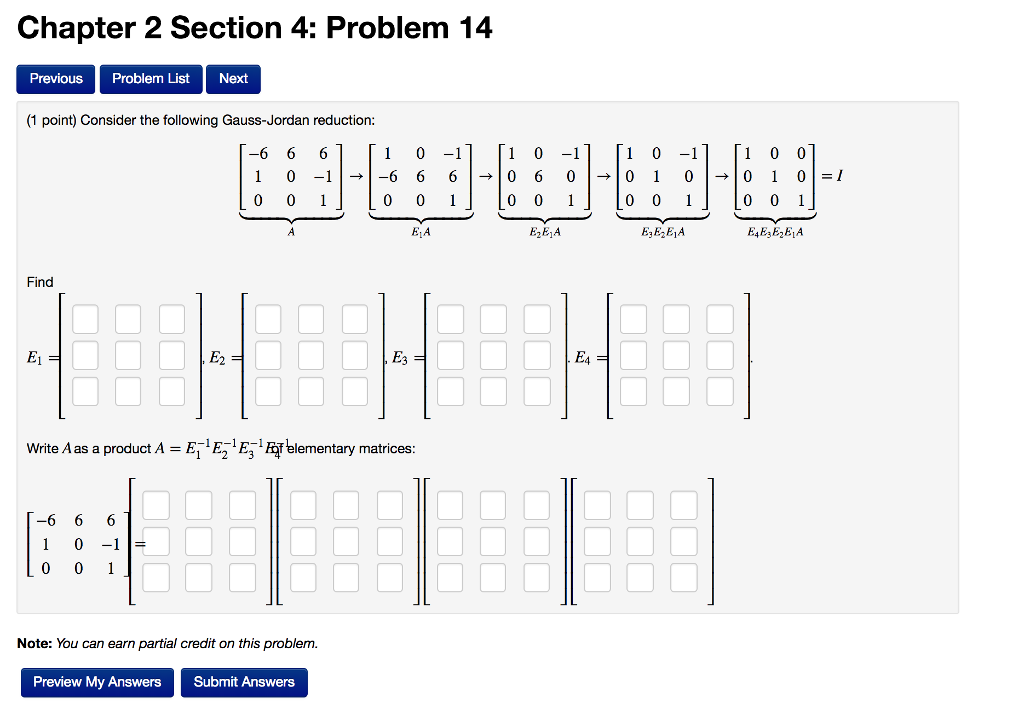This screenshot has height=715, width=1024.
Task: Click Preview My Answers
Action: click(97, 682)
